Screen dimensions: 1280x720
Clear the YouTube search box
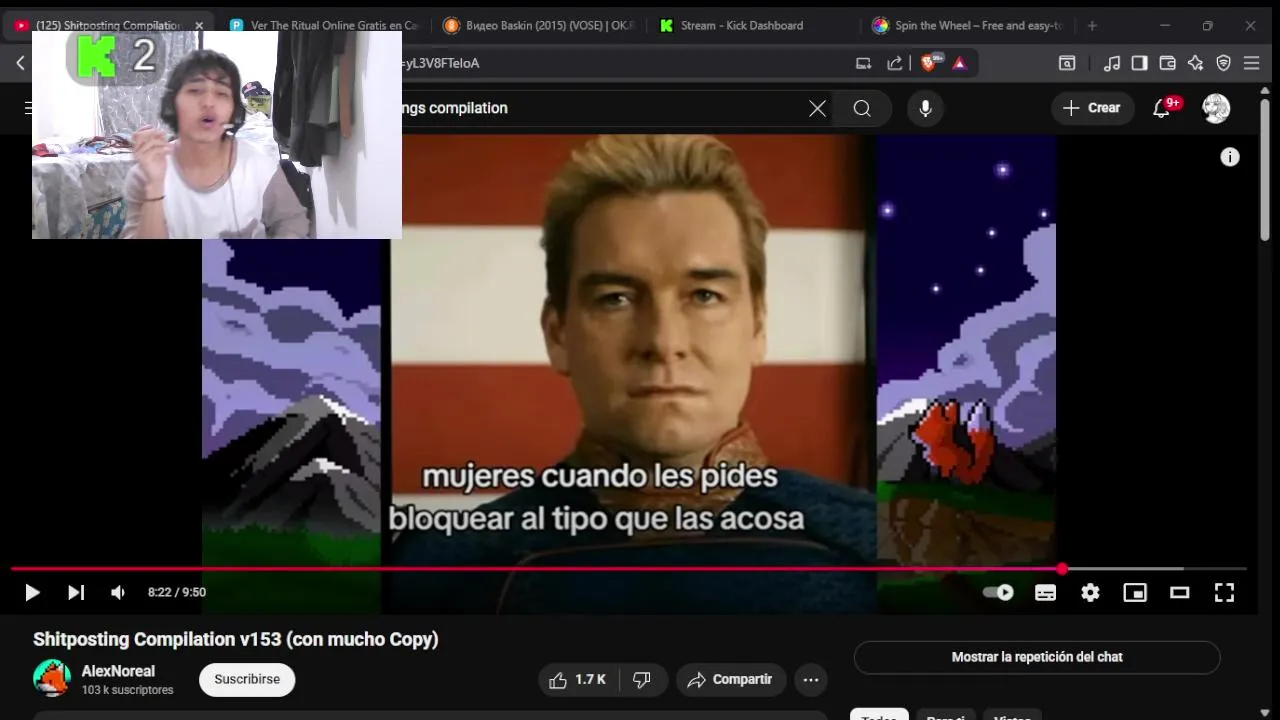pos(817,108)
